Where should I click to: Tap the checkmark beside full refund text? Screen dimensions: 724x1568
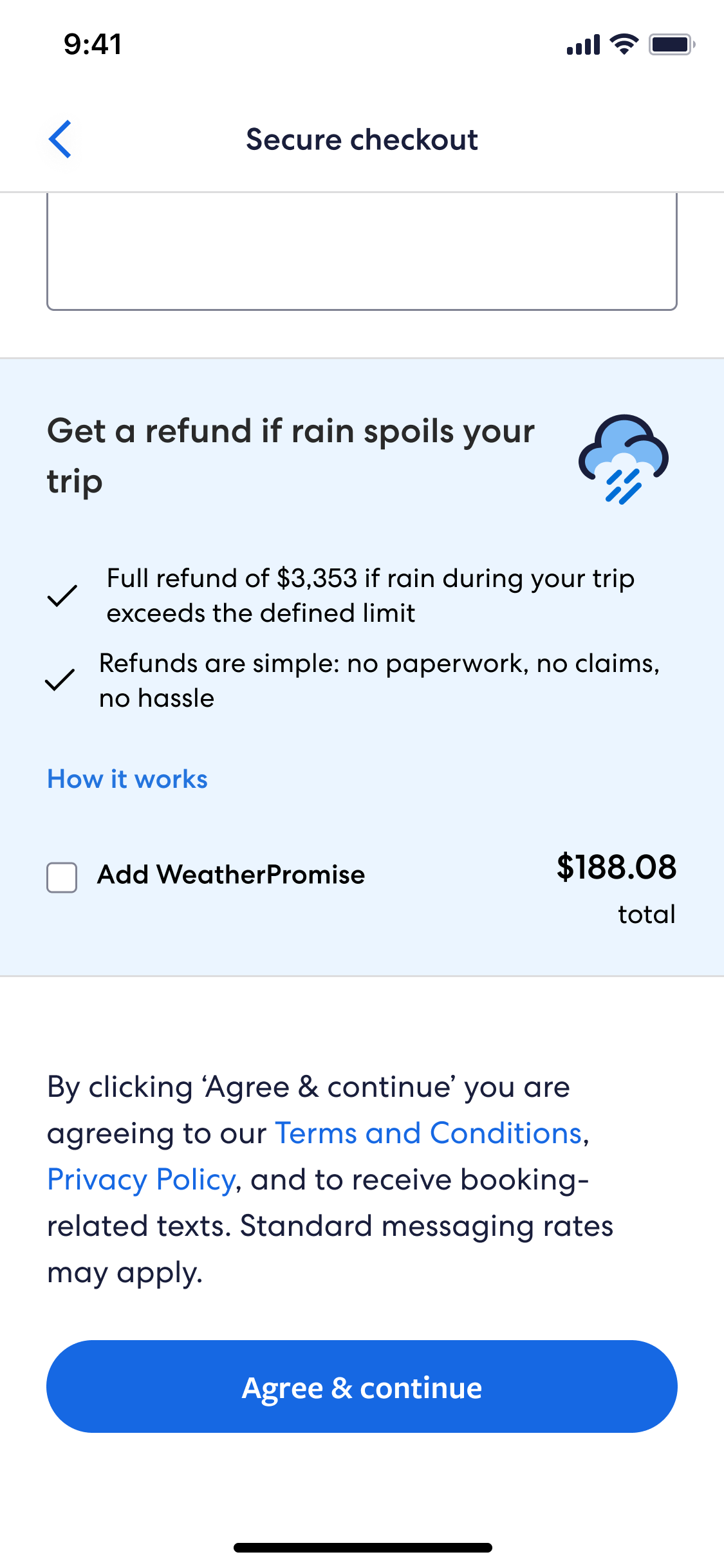tap(62, 596)
